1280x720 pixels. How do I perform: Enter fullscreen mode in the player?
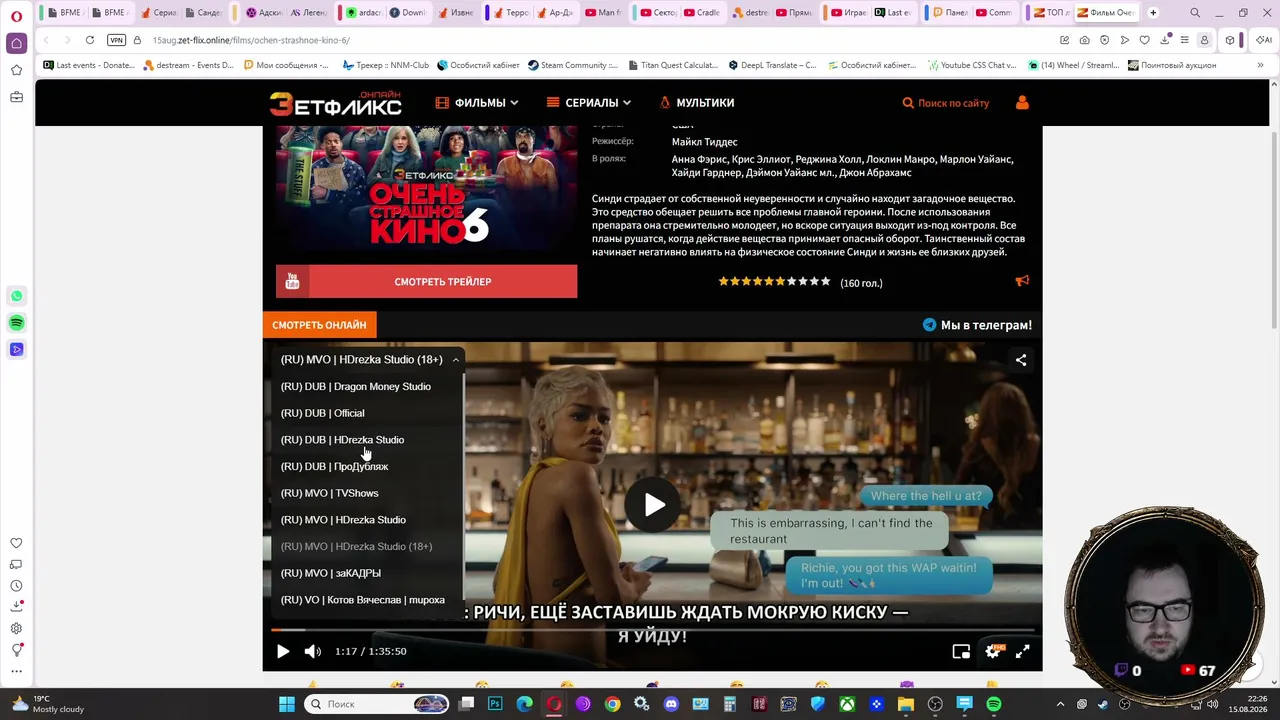pos(1023,651)
